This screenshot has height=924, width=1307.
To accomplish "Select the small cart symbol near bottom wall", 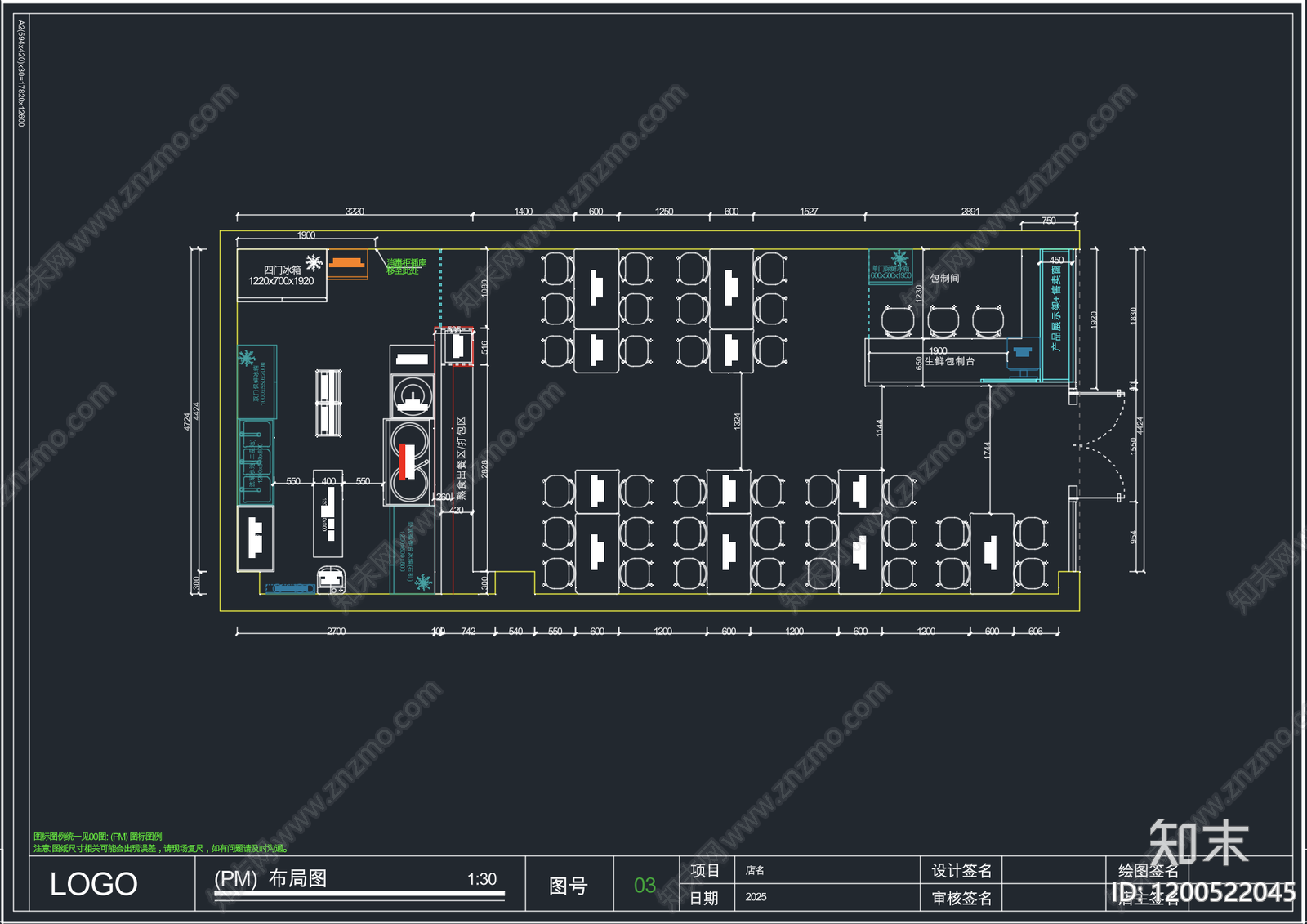I will 330,579.
